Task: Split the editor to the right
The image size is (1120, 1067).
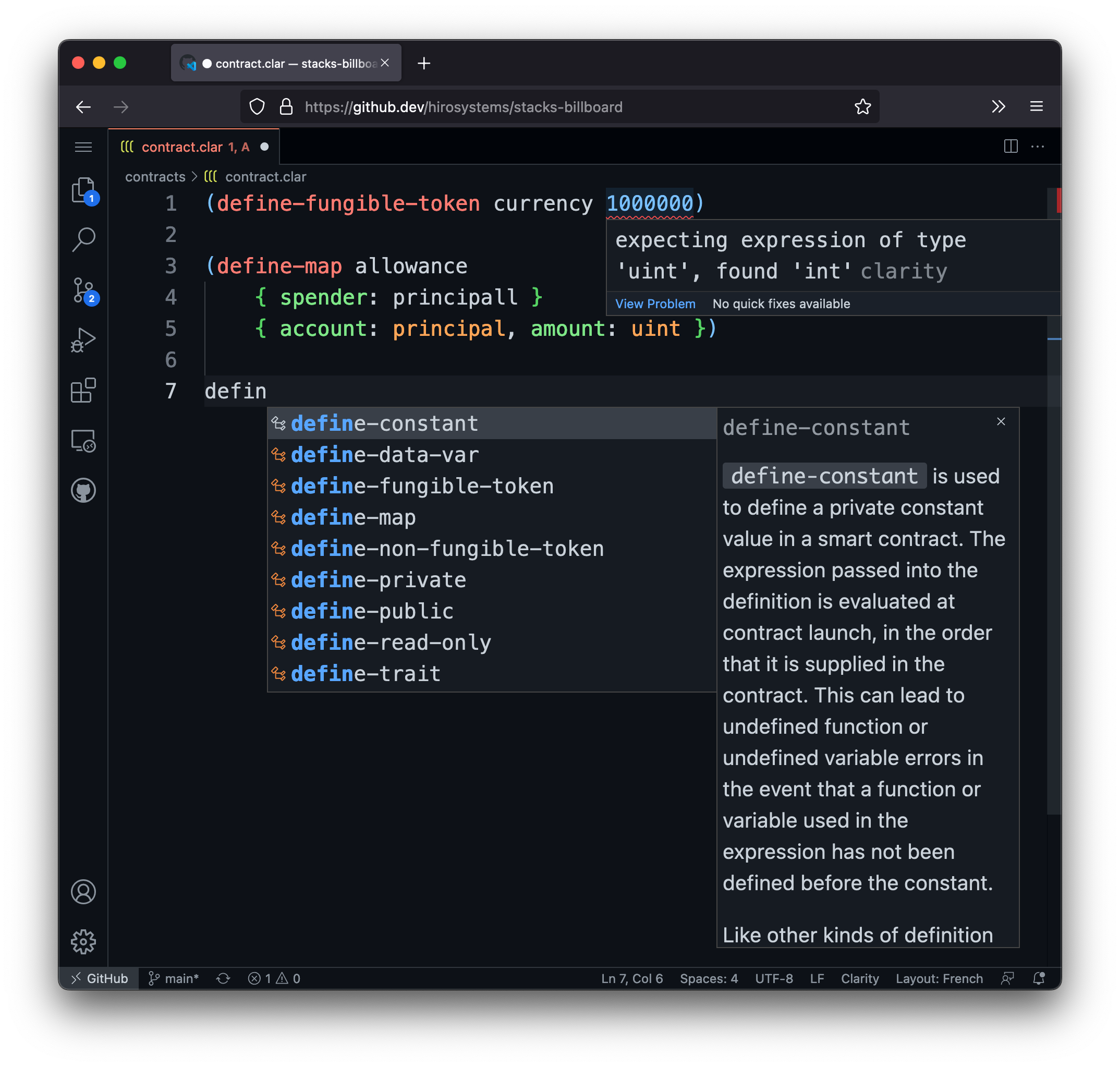Action: click(1011, 147)
